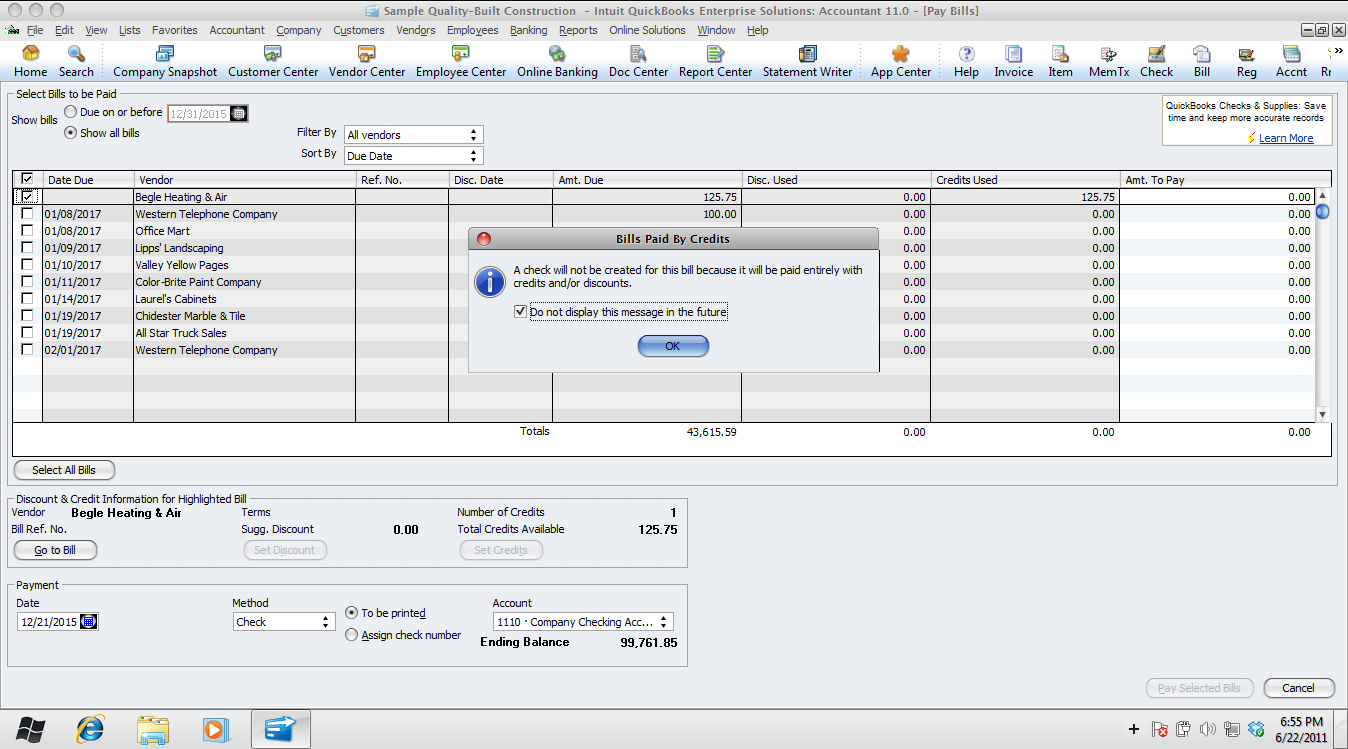Open the Sort By Due Date dropdown
This screenshot has width=1348, height=749.
click(413, 156)
